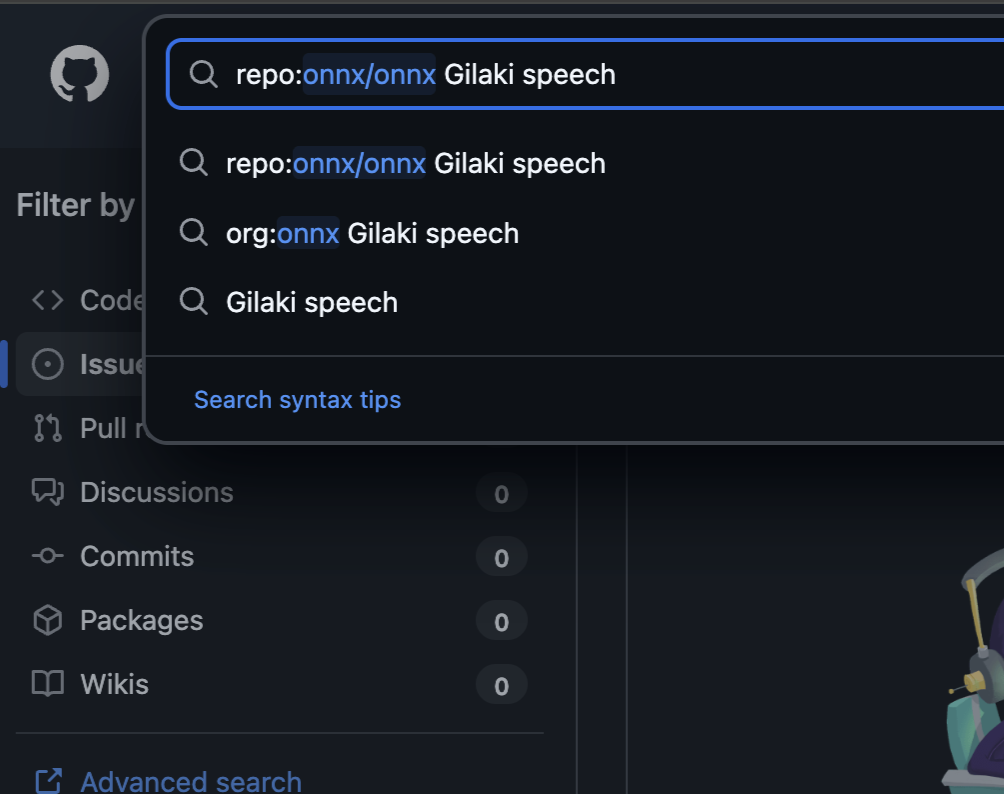Viewport: 1004px width, 794px height.
Task: Click the Discussions speech bubble icon
Action: point(47,492)
